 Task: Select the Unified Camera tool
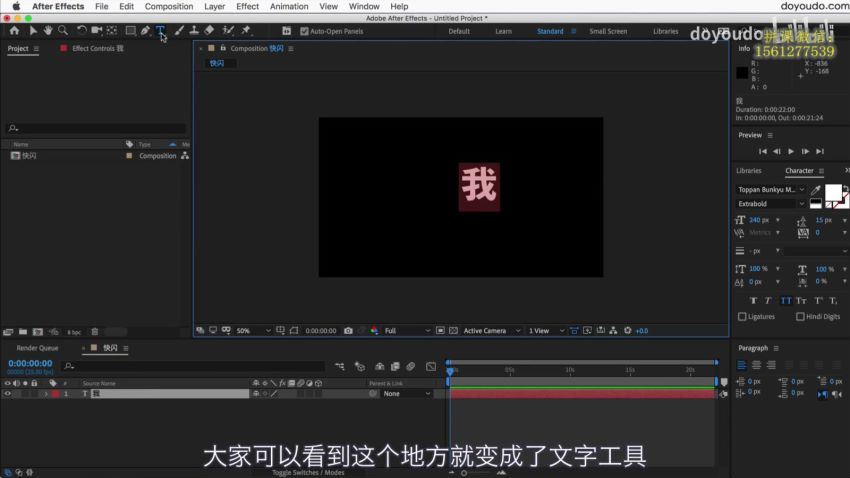pos(97,31)
